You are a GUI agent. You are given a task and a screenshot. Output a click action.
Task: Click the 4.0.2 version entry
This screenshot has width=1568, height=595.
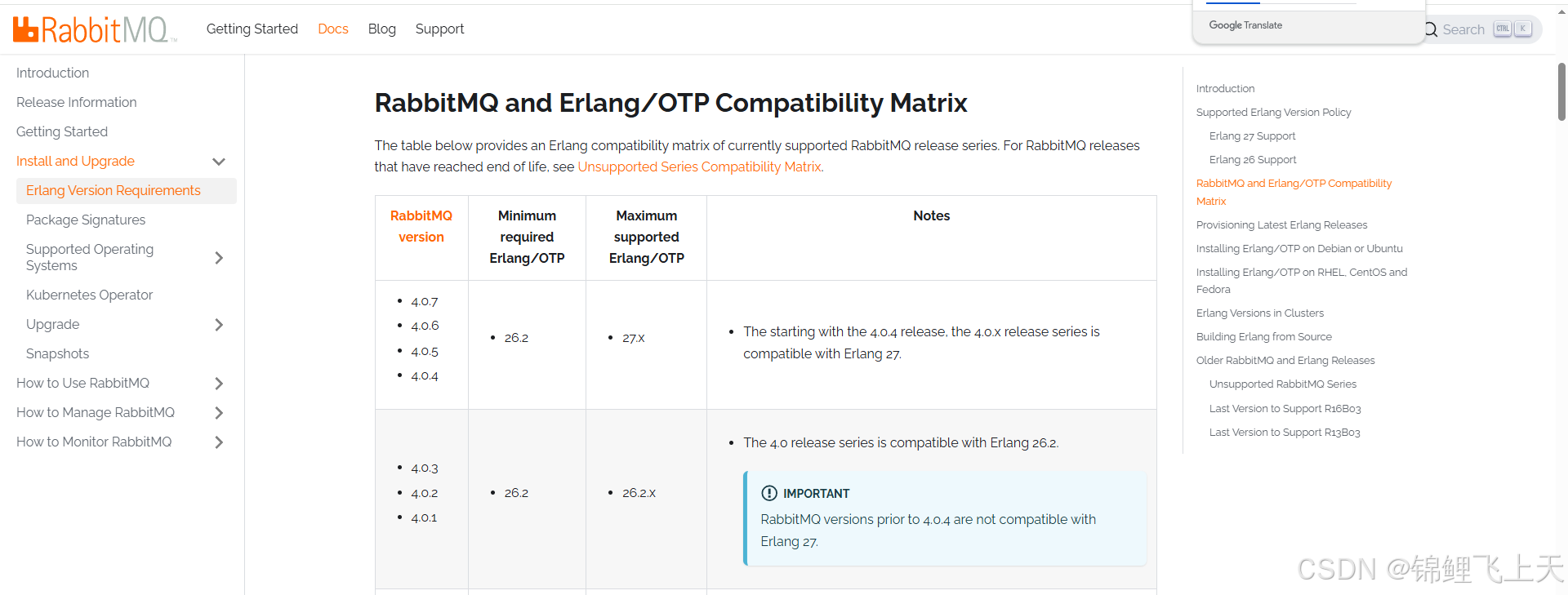coord(425,493)
